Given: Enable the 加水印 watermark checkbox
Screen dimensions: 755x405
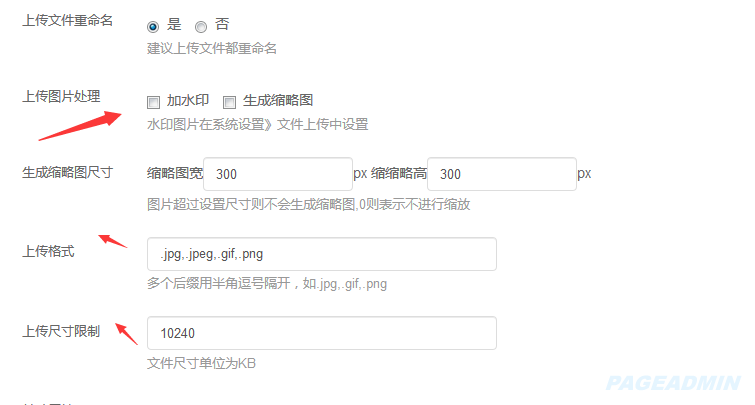Looking at the screenshot, I should [x=154, y=102].
